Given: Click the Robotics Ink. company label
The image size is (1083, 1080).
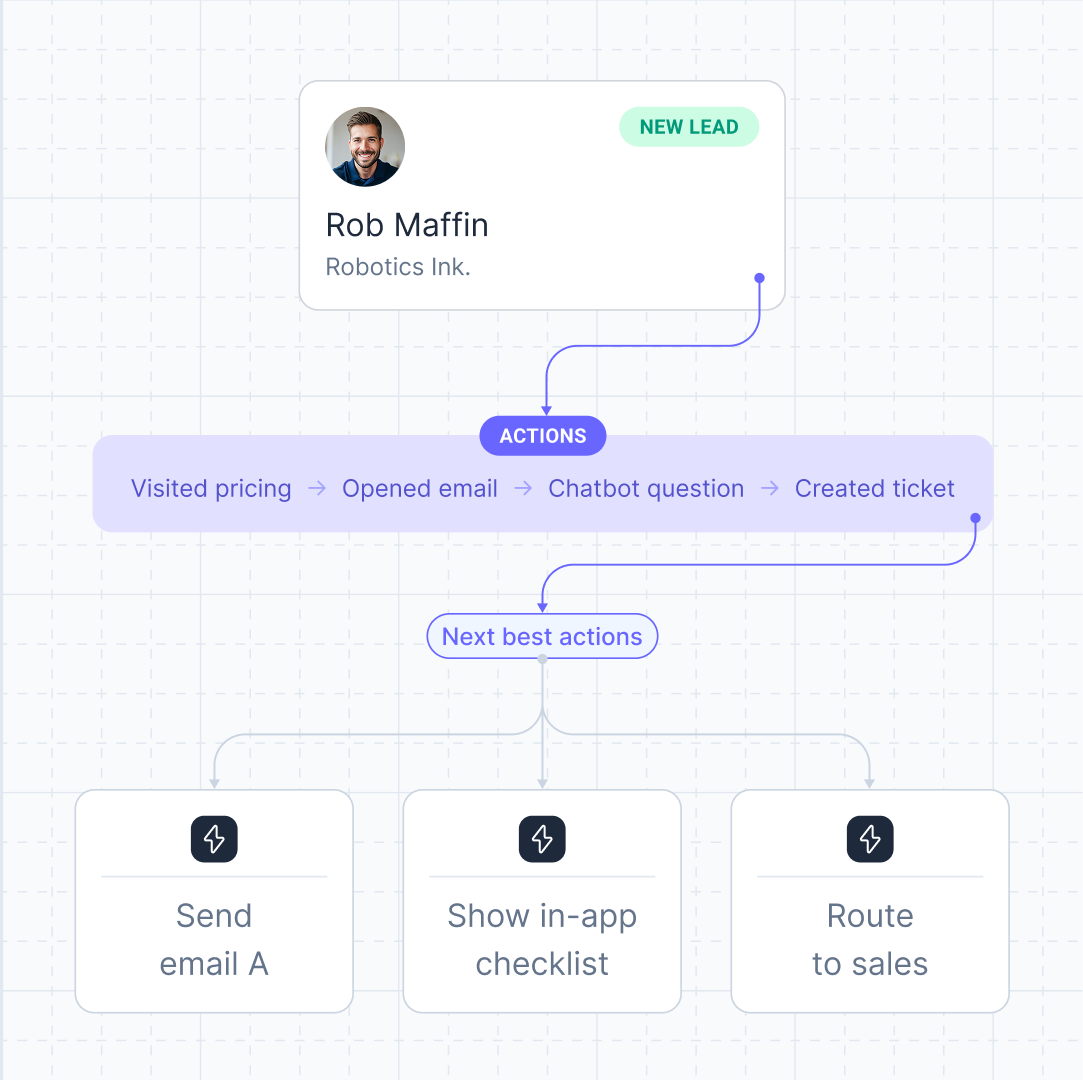Looking at the screenshot, I should click(398, 268).
